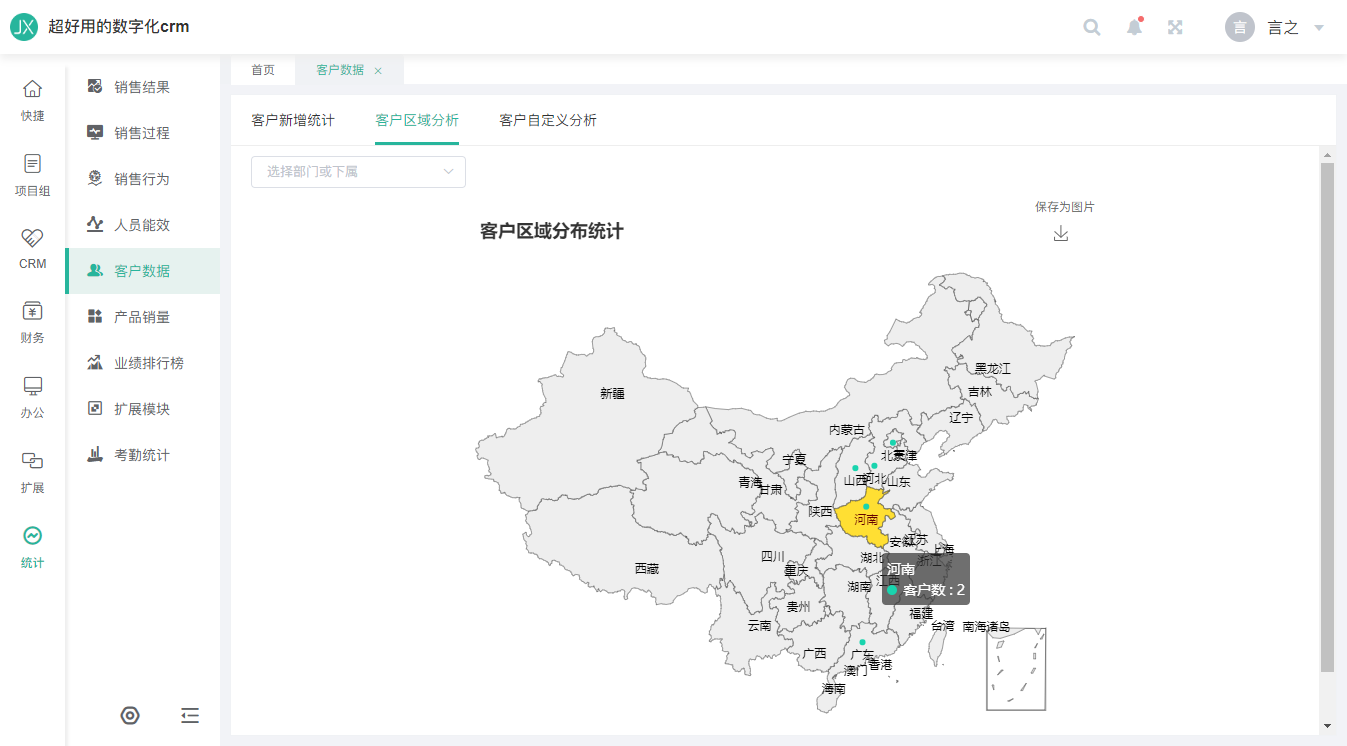The image size is (1347, 746).
Task: Click the 广东 customer data dot
Action: pos(862,642)
